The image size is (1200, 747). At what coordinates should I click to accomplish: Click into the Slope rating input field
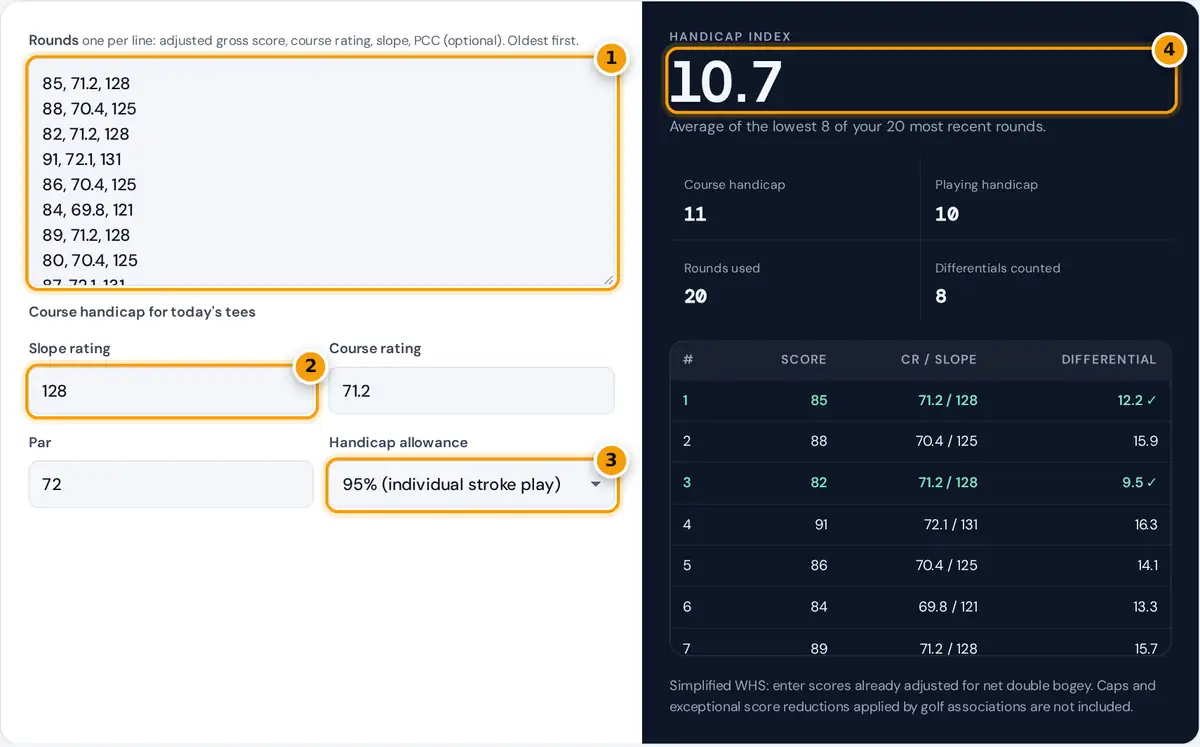pos(171,391)
